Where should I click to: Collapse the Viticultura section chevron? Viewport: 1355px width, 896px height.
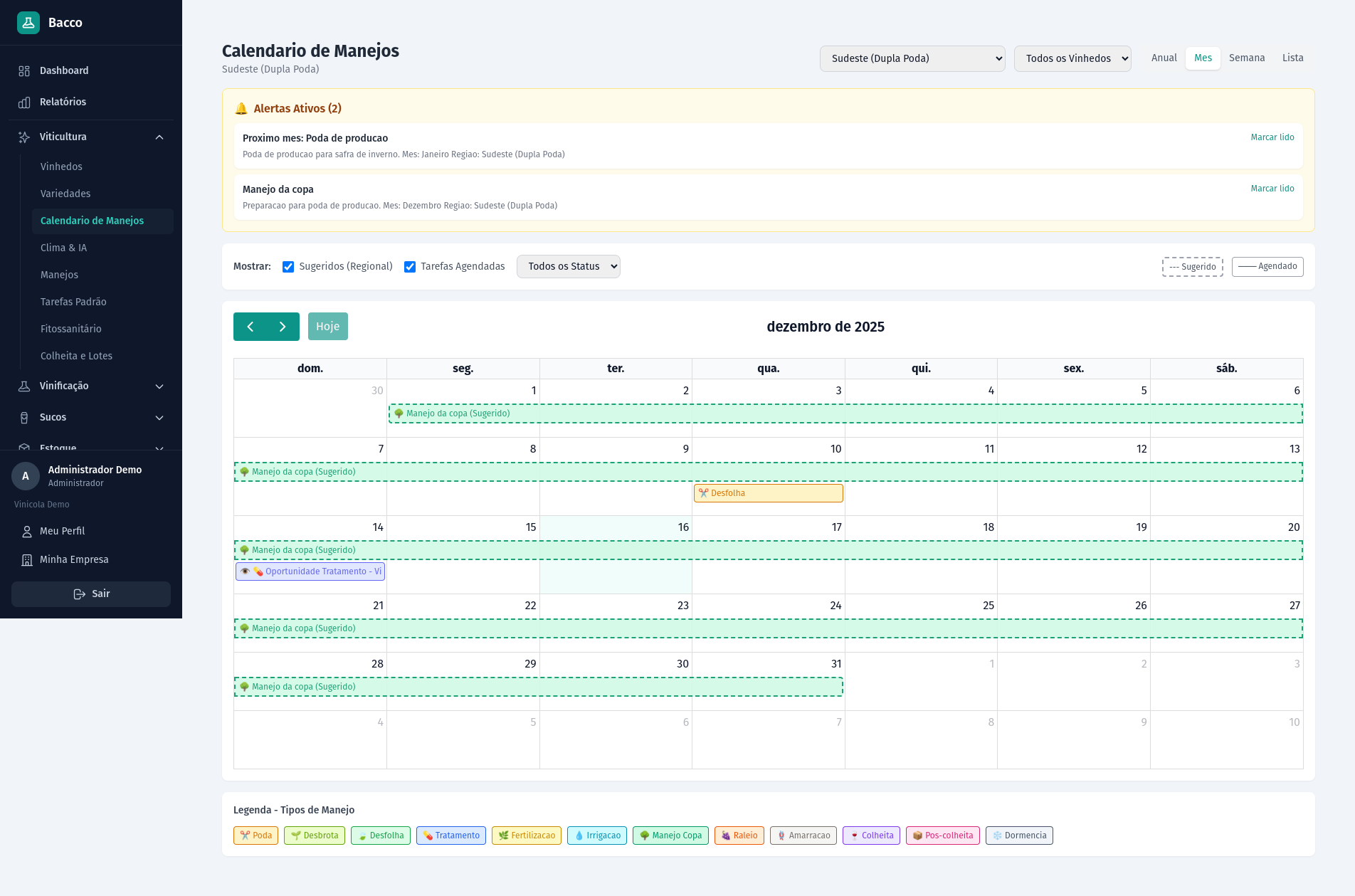coord(159,137)
